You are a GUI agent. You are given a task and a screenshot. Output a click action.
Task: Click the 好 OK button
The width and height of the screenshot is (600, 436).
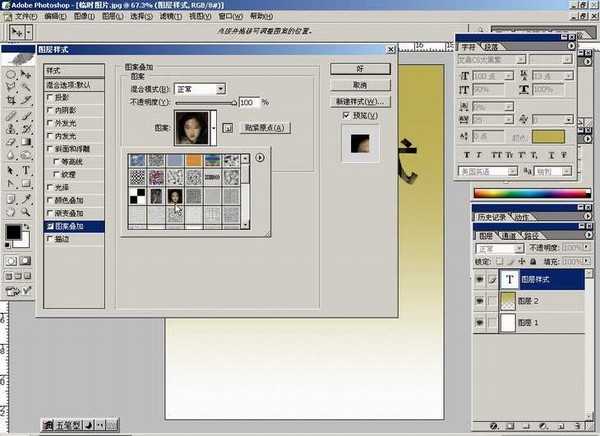coord(360,69)
